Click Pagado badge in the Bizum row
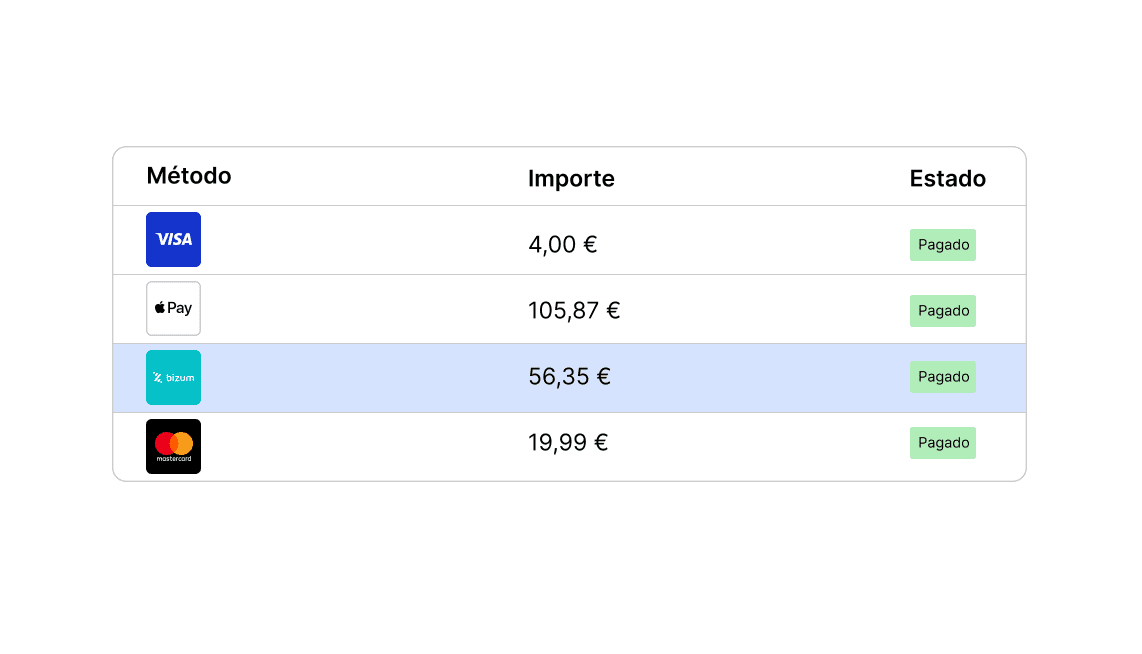 pyautogui.click(x=943, y=377)
